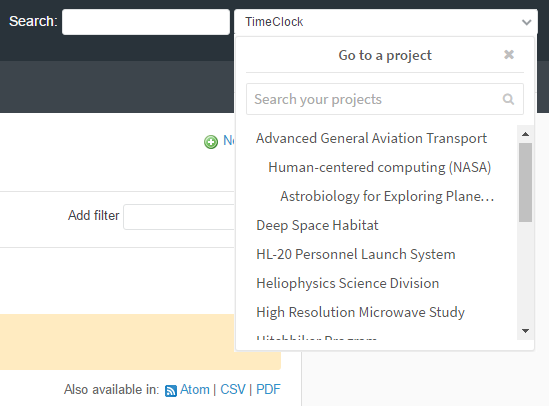Image resolution: width=549 pixels, height=406 pixels.
Task: Click the green plus New icon
Action: [x=211, y=142]
